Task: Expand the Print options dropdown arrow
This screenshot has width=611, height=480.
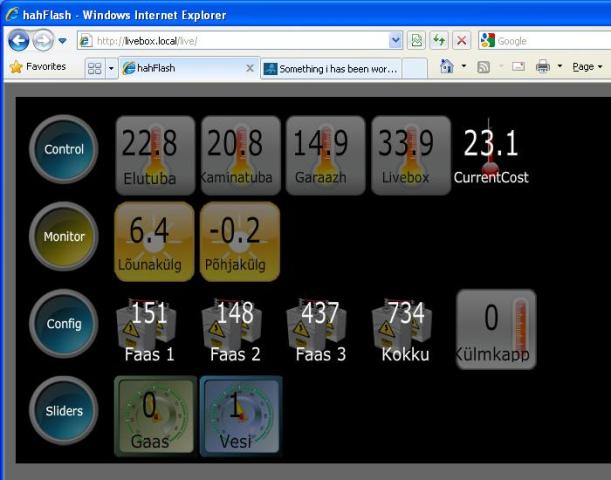Action: click(x=560, y=66)
